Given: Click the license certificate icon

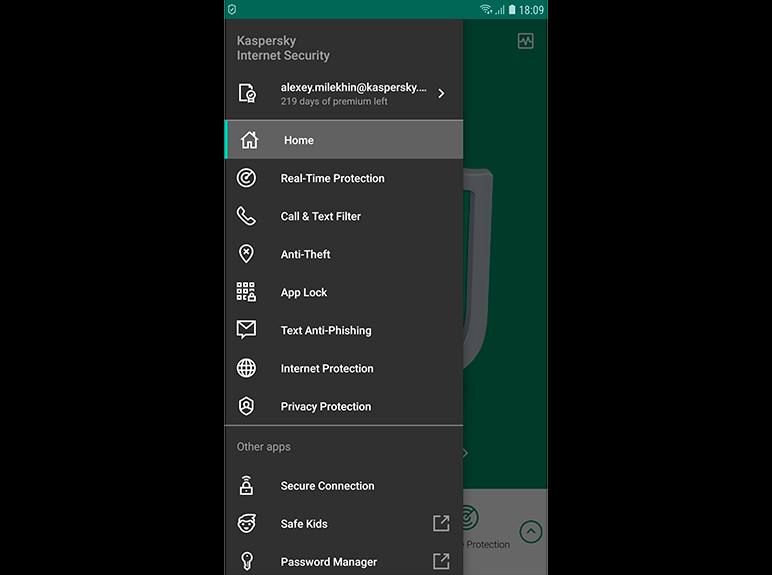Looking at the screenshot, I should tap(247, 93).
